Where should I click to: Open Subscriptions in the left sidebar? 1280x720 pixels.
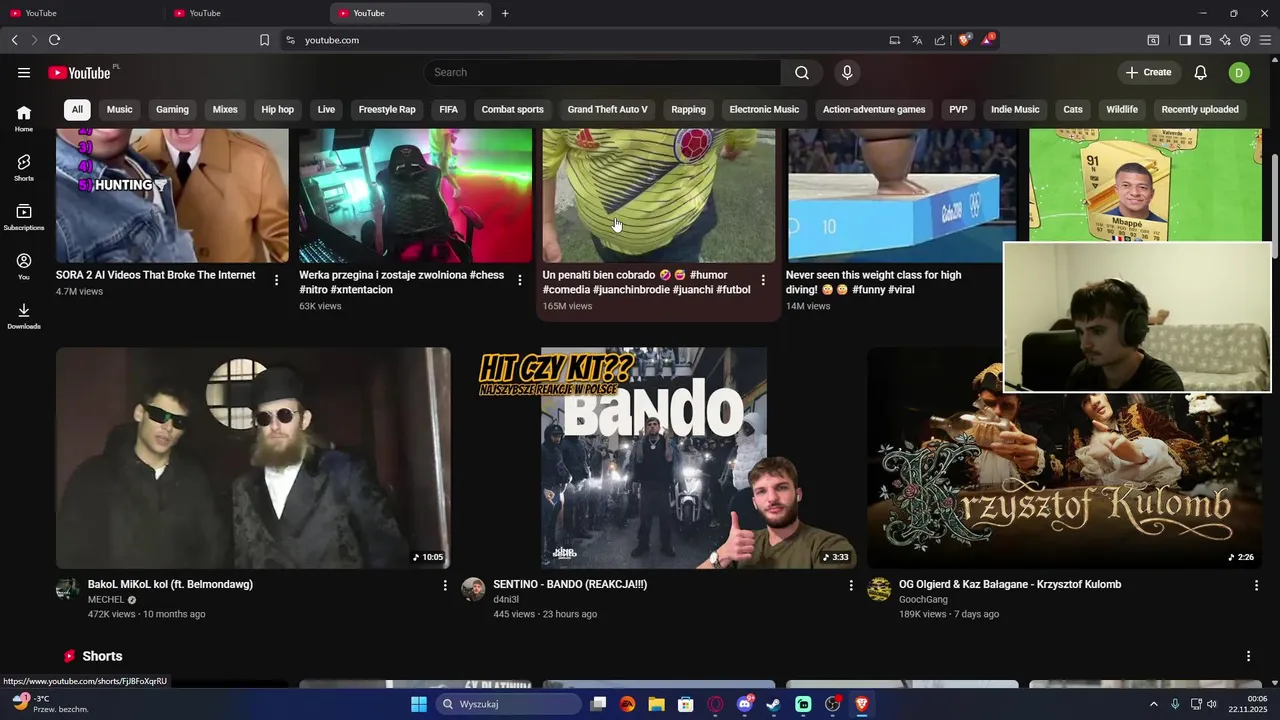(x=24, y=217)
